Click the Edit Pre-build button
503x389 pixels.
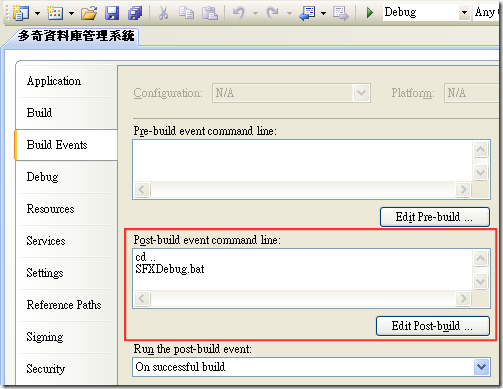[x=435, y=217]
